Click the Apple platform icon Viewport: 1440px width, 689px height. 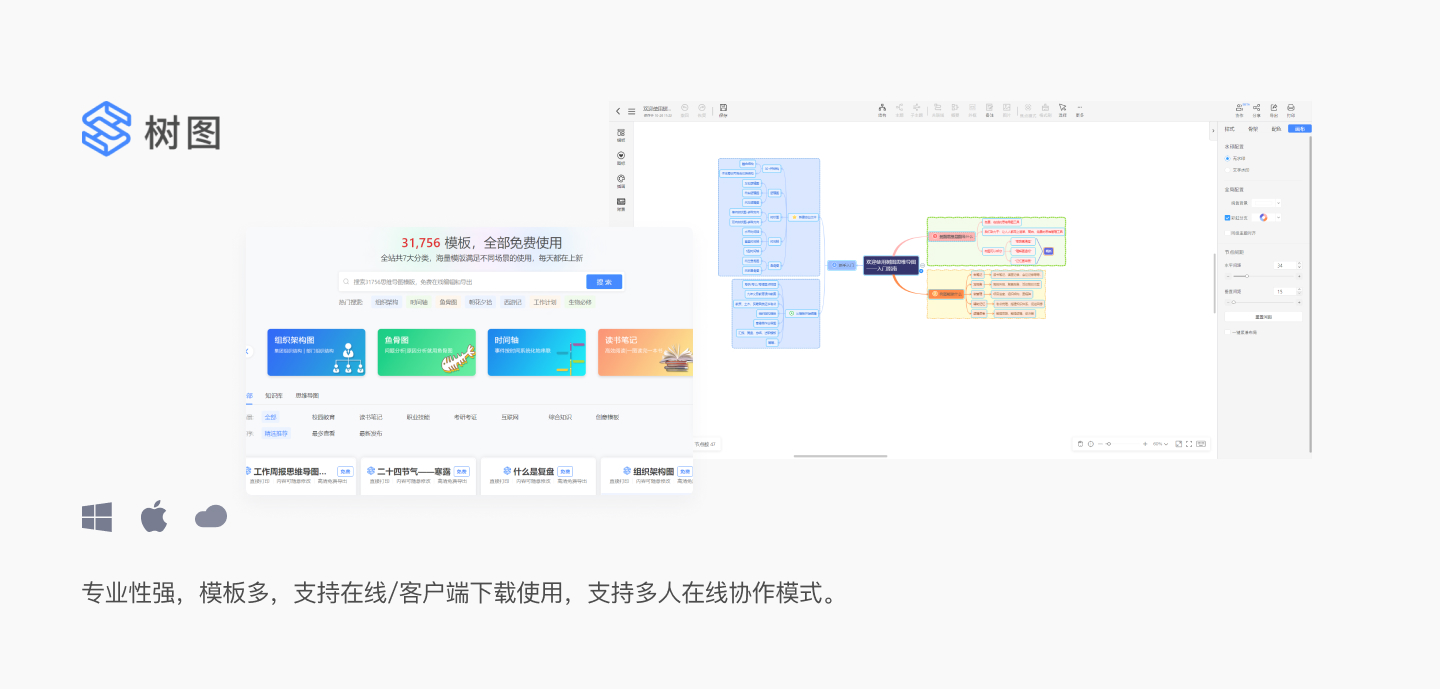click(x=153, y=517)
